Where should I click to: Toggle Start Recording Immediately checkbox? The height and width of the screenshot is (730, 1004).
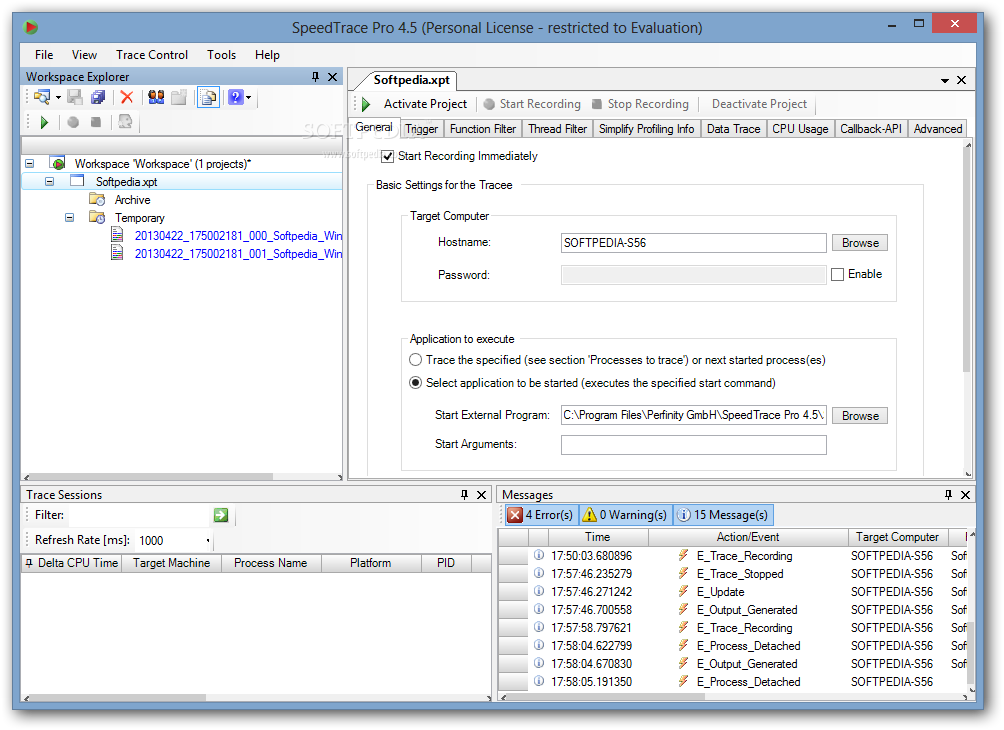[x=387, y=156]
